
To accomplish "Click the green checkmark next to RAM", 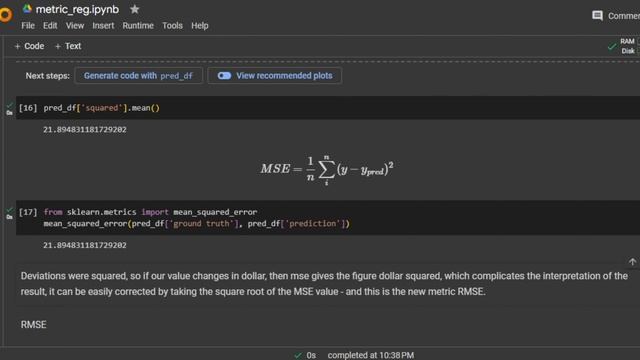I will pos(611,46).
